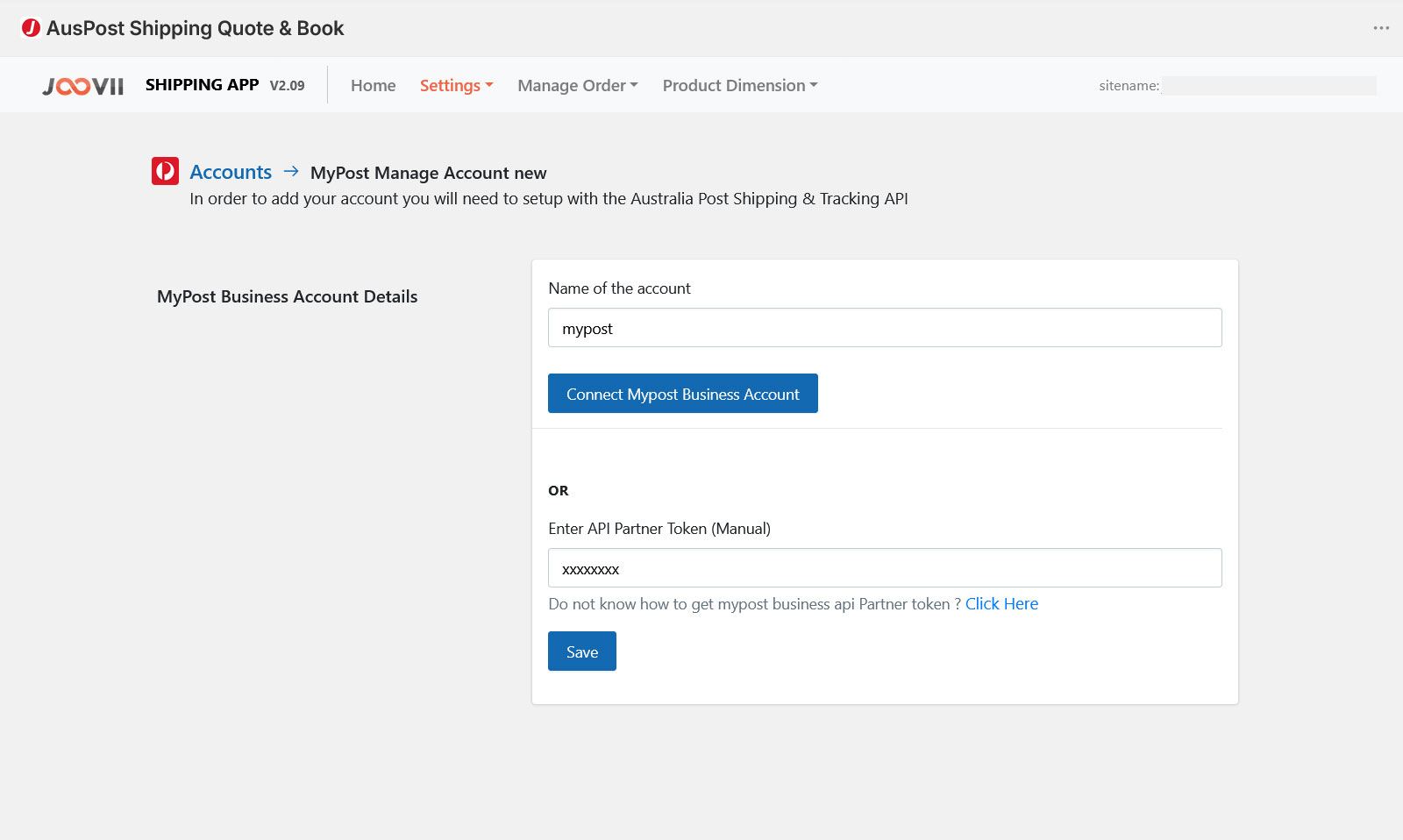The image size is (1403, 840).
Task: Go to the Home page
Action: click(373, 85)
